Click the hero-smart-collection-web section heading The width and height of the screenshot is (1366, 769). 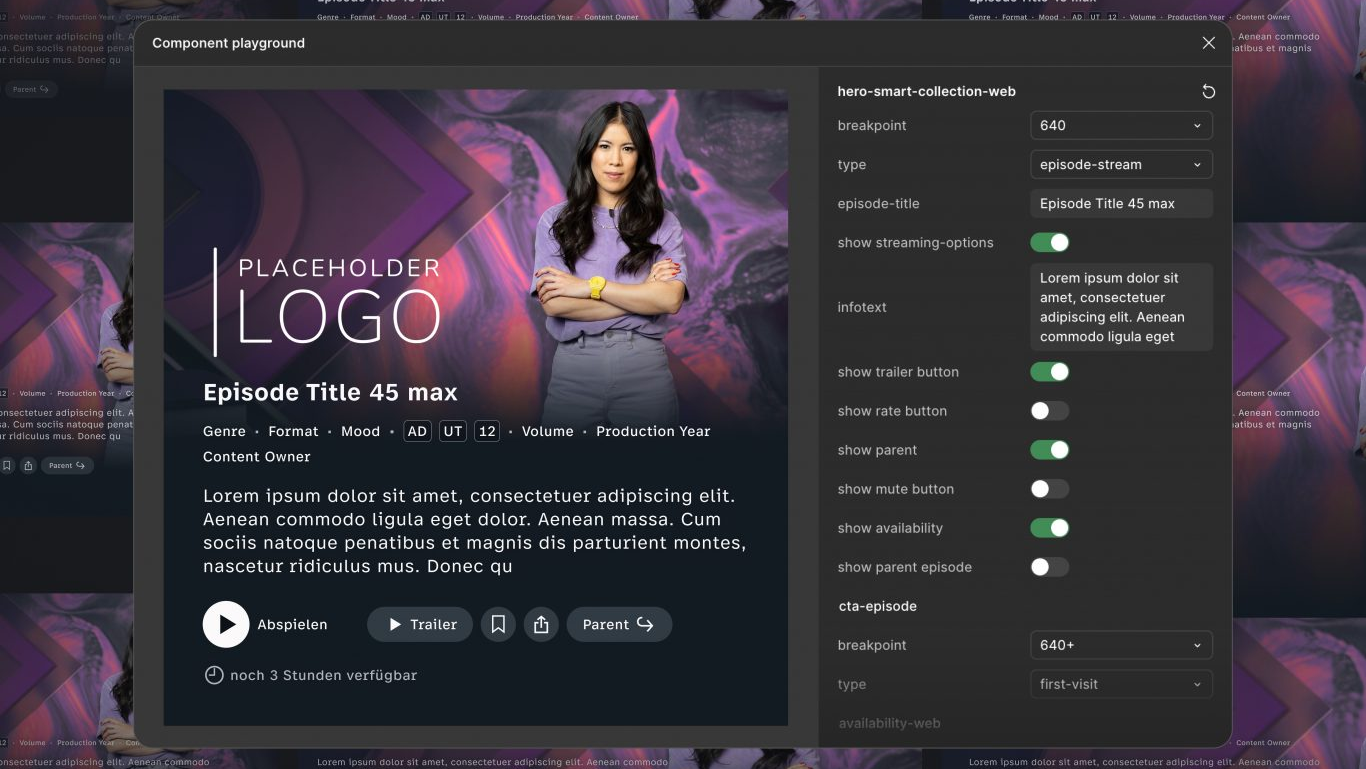[x=926, y=91]
